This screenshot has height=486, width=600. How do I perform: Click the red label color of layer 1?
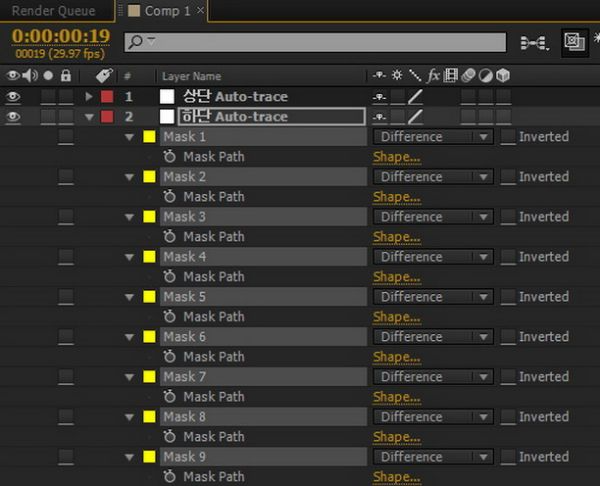point(107,97)
